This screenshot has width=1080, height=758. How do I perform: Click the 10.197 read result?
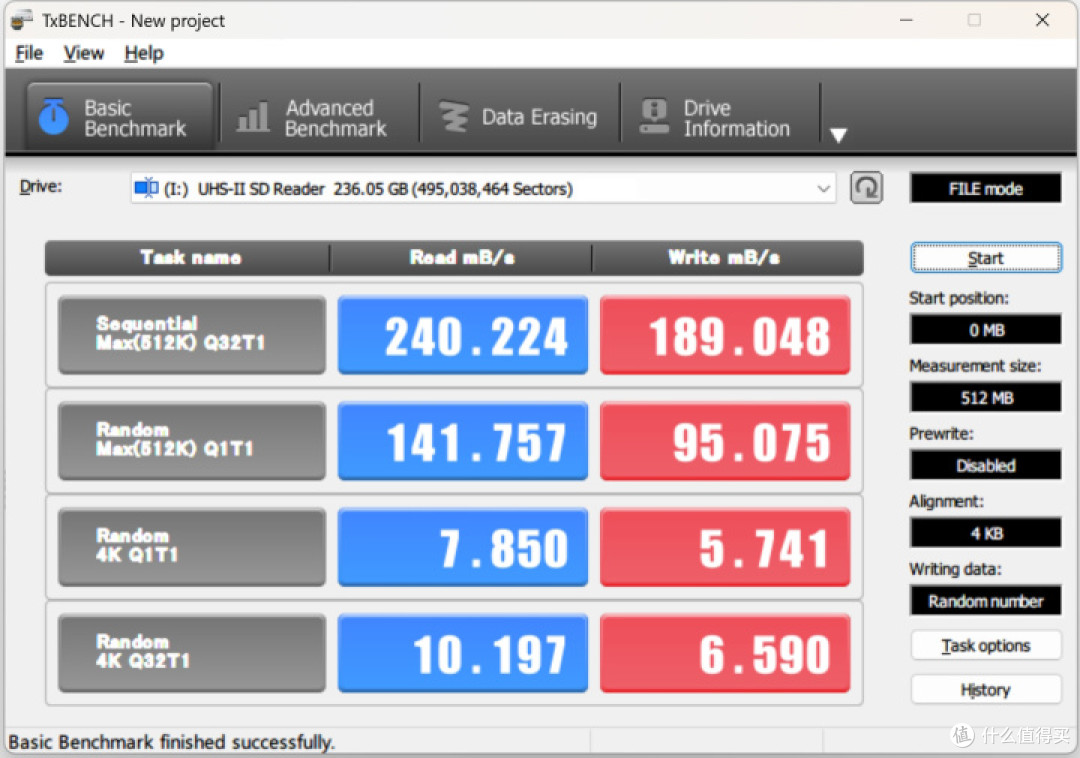[463, 653]
